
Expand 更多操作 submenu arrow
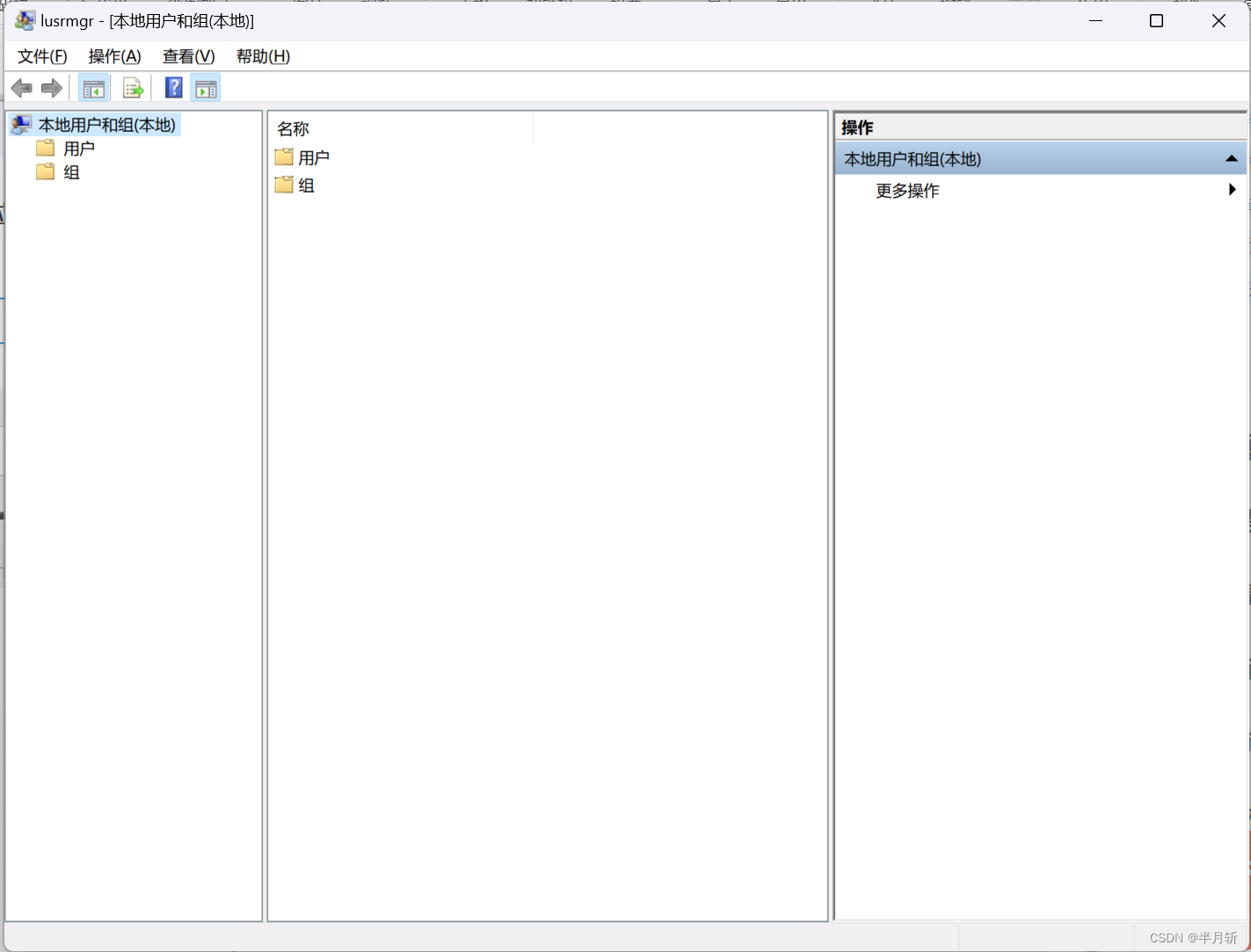tap(1233, 190)
